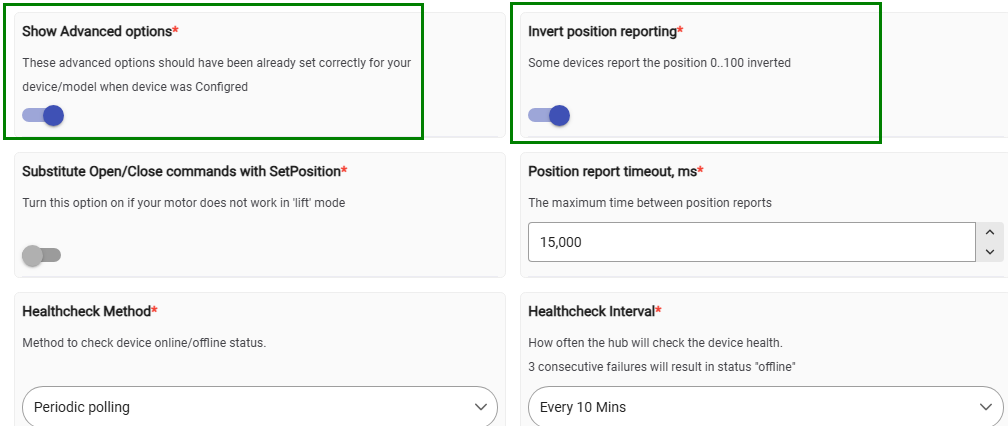
Task: Open the Every 10 Mins dropdown
Action: 766,406
